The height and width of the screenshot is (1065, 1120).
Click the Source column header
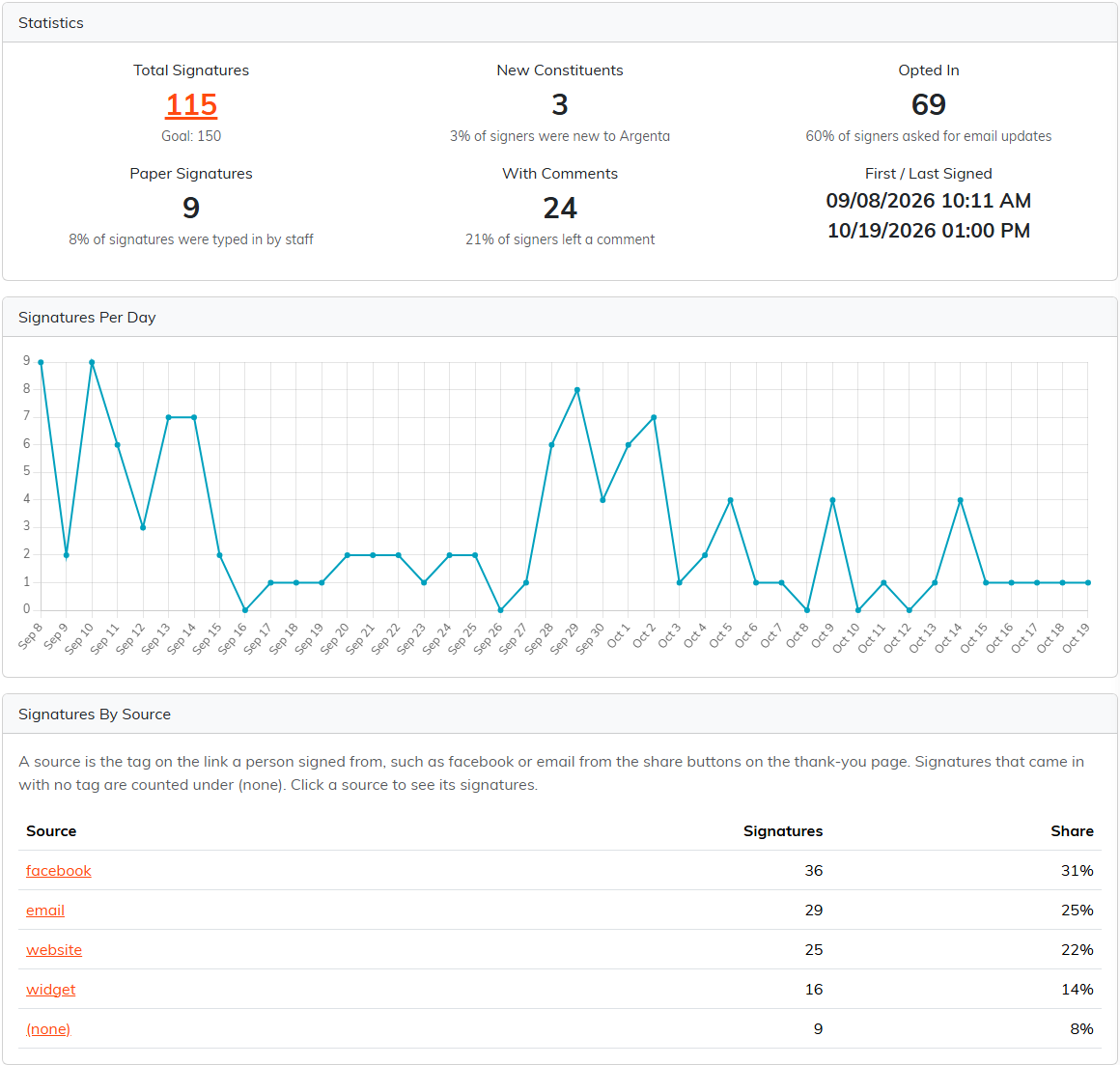[51, 830]
